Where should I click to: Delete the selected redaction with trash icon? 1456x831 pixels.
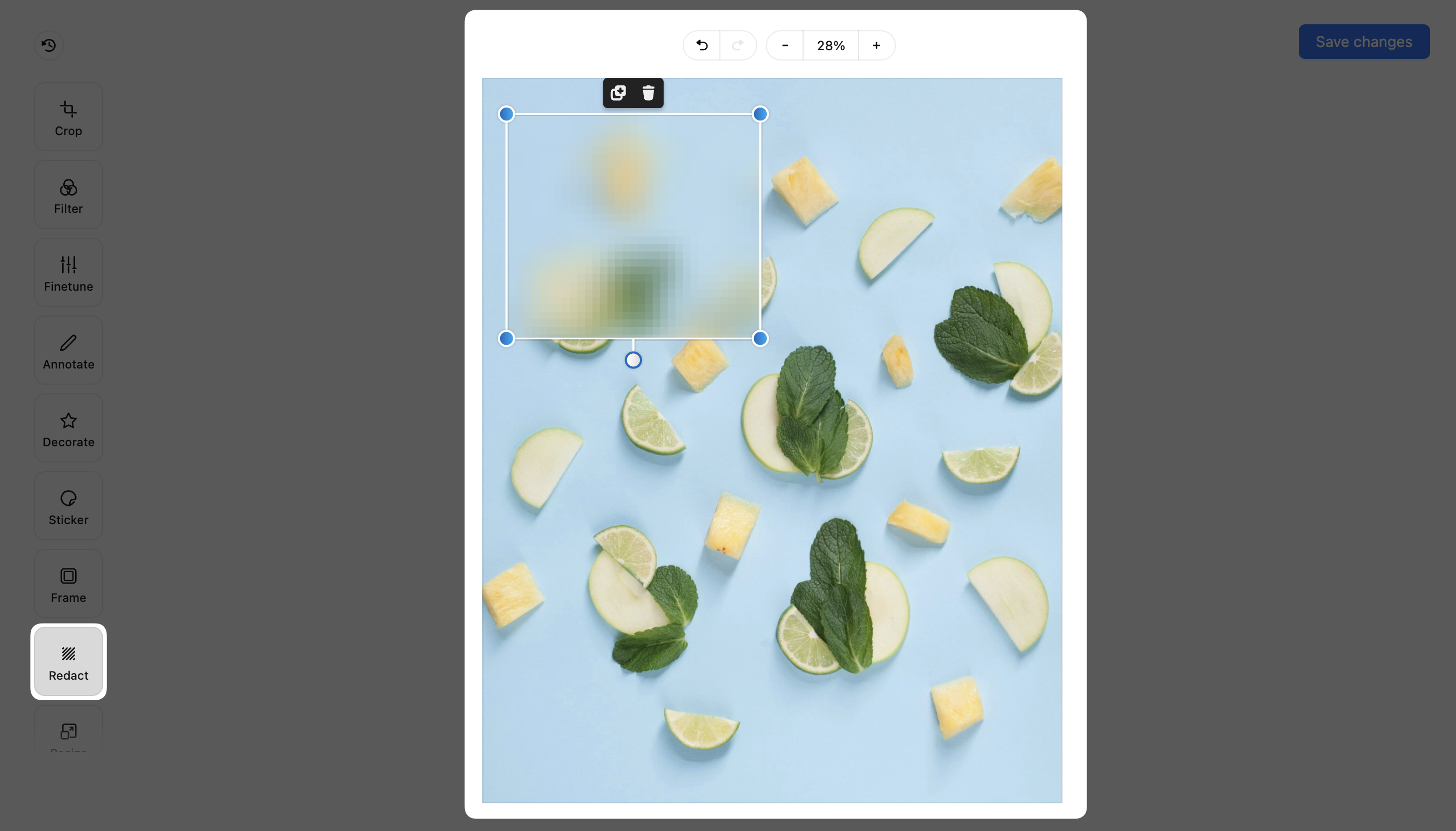(649, 93)
